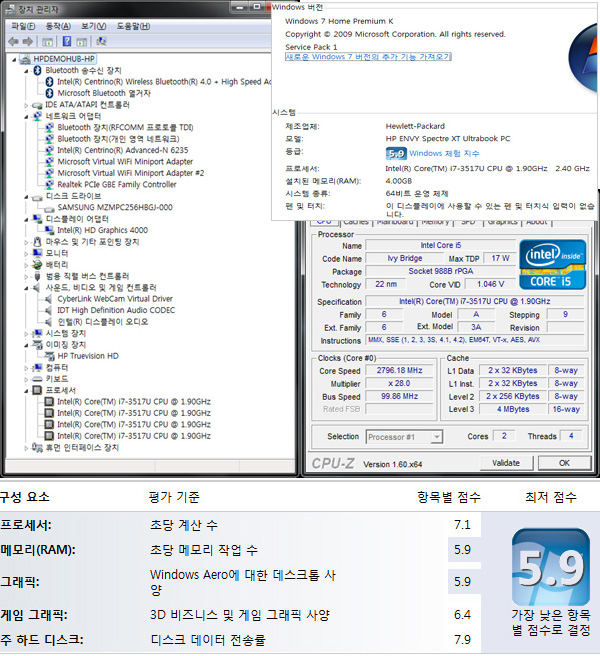Switch to the SPD tab in CPU-Z
The height and width of the screenshot is (656, 600).
(x=468, y=222)
